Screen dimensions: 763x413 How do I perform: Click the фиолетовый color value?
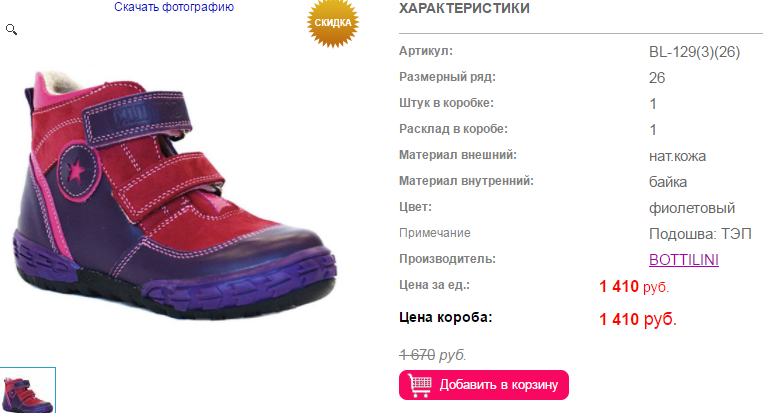[x=691, y=208]
